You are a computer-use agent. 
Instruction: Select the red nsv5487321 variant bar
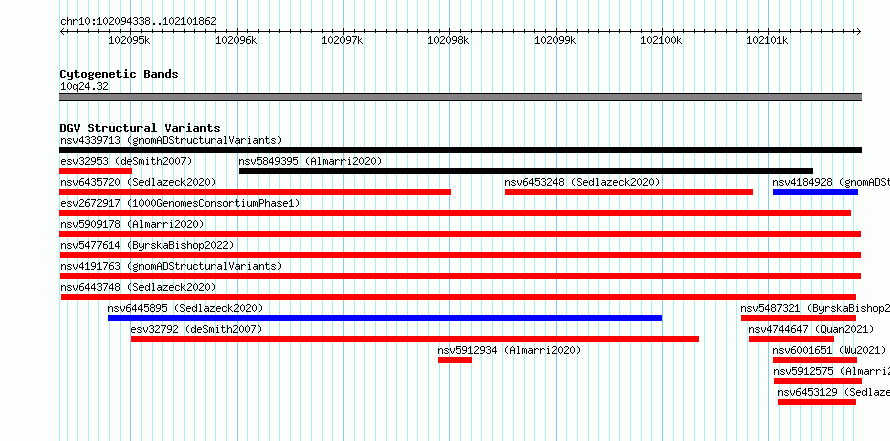(x=798, y=318)
